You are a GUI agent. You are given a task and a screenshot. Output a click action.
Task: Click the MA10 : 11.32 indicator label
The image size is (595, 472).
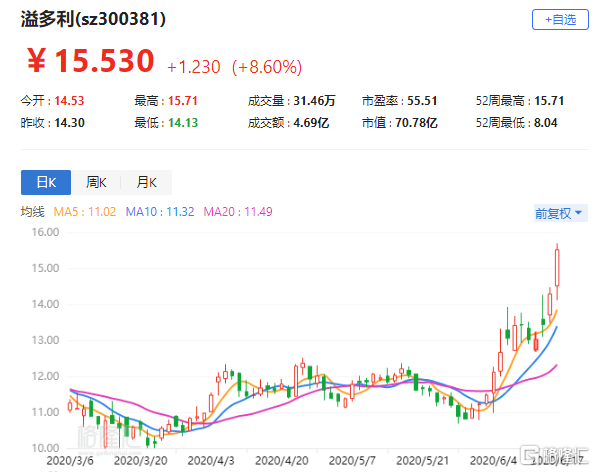click(160, 211)
